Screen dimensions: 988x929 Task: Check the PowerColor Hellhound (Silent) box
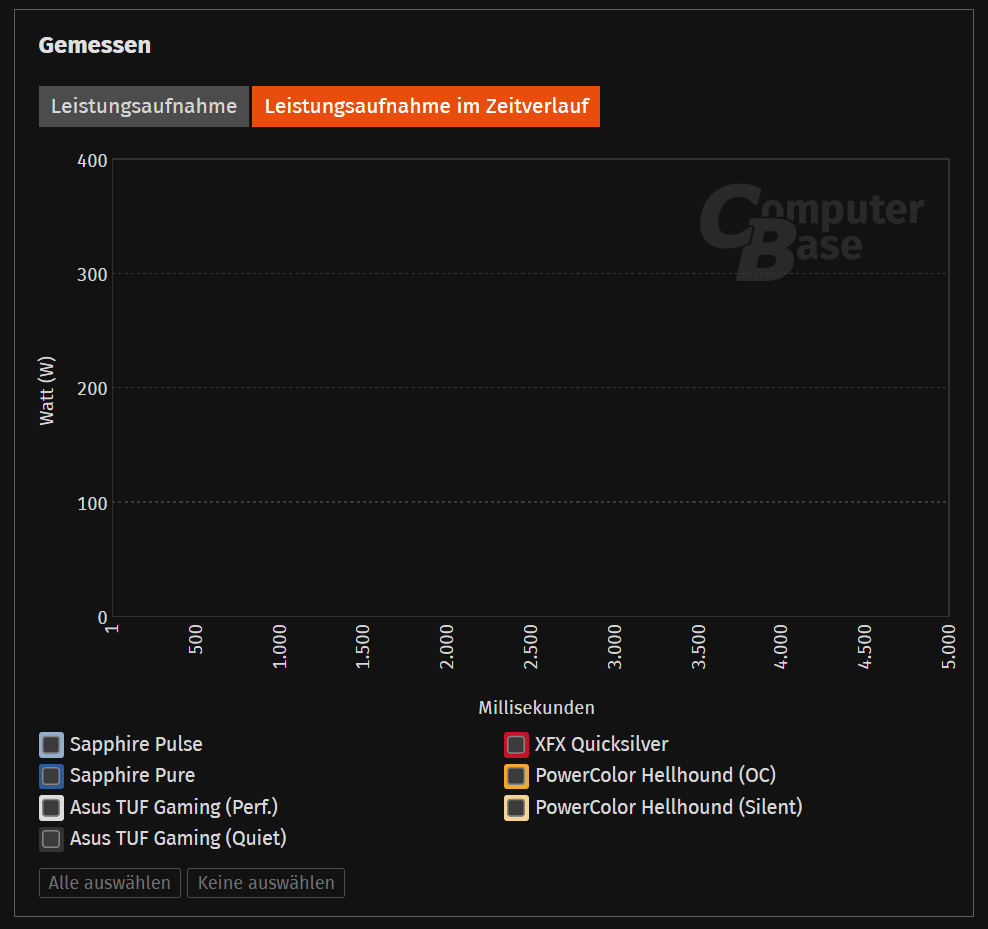[516, 807]
